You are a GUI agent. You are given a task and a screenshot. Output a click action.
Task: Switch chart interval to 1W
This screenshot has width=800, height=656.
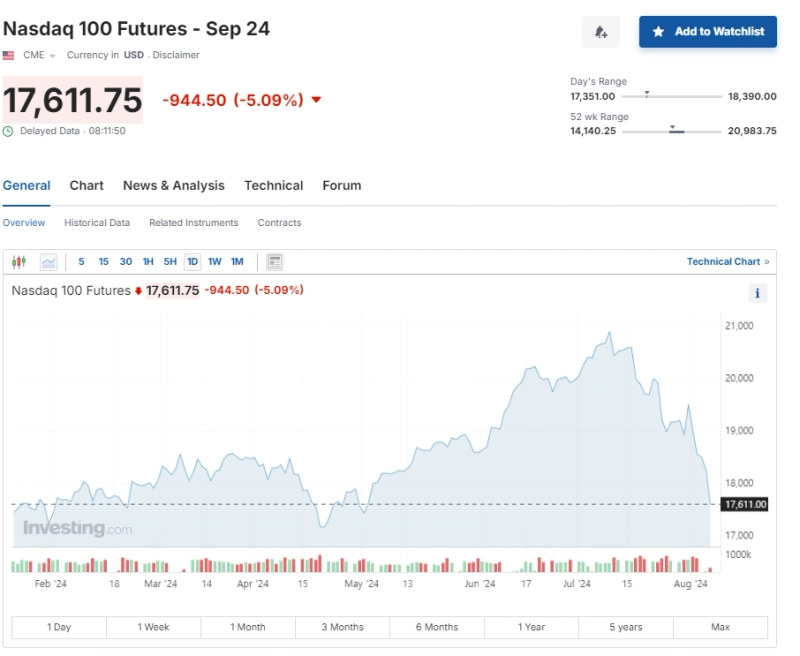point(215,262)
